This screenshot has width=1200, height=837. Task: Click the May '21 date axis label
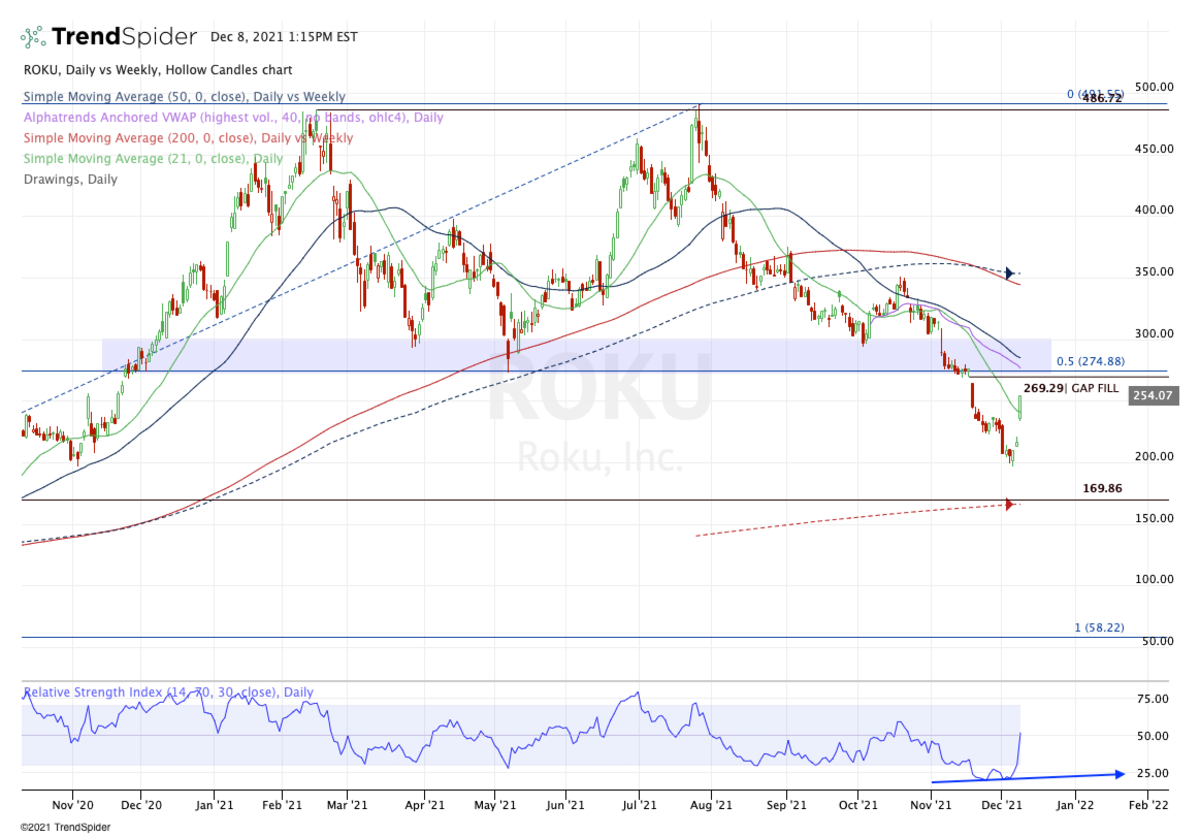(x=496, y=803)
